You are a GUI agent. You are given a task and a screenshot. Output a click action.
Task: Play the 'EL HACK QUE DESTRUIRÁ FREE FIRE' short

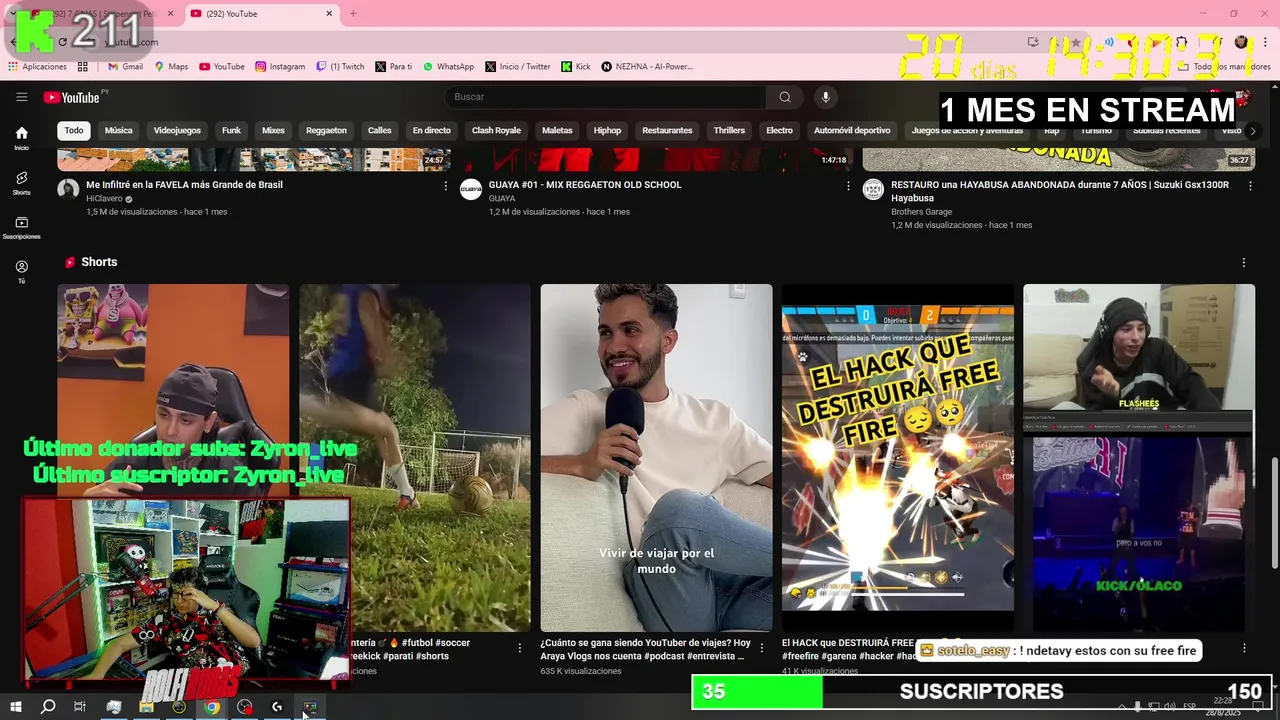click(897, 458)
